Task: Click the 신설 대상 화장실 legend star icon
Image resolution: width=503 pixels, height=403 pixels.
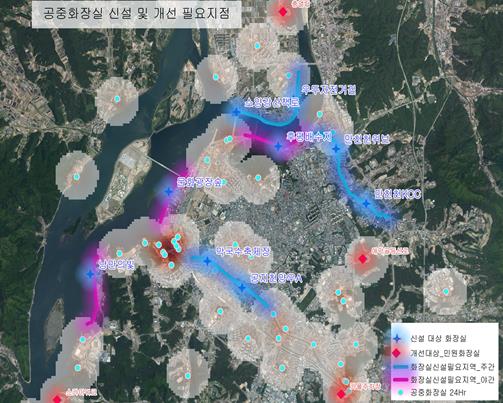Action: click(x=397, y=339)
